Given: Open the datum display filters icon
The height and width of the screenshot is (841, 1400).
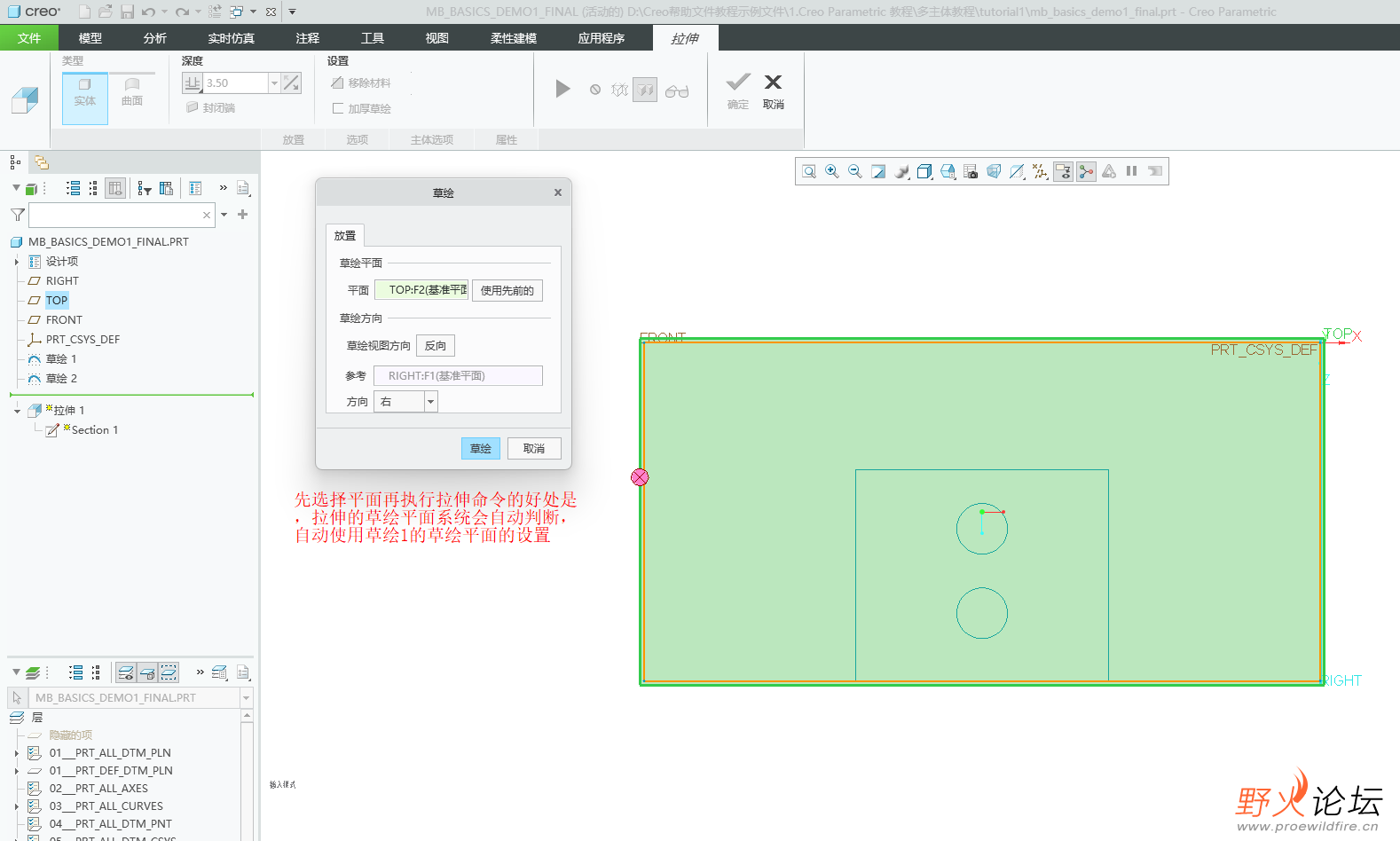Looking at the screenshot, I should (1040, 171).
